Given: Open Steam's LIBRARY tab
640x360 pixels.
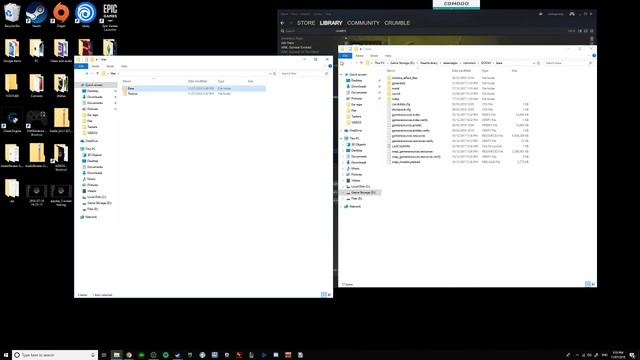Looking at the screenshot, I should (331, 23).
